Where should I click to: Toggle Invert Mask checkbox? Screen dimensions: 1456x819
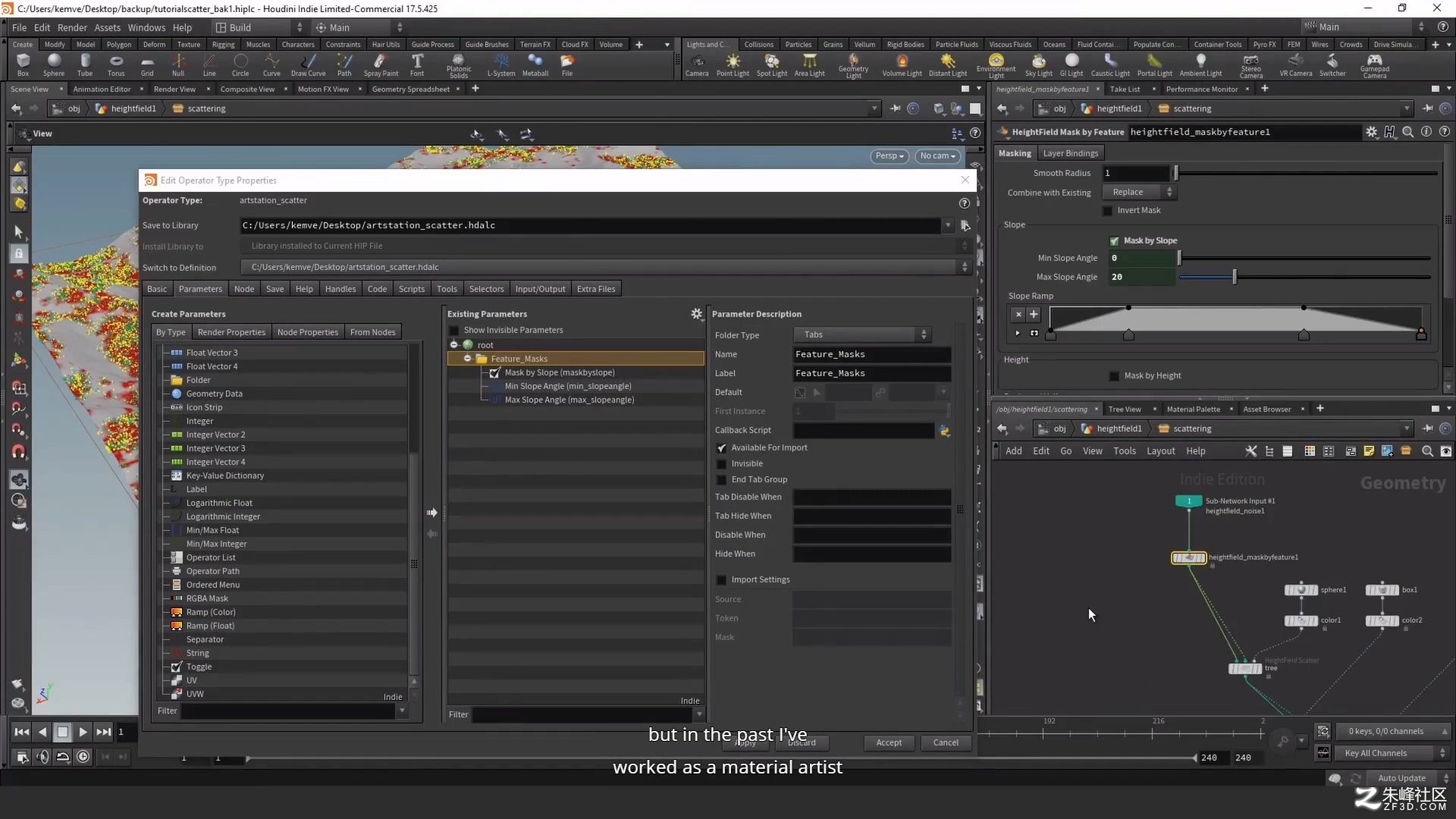coord(1108,211)
